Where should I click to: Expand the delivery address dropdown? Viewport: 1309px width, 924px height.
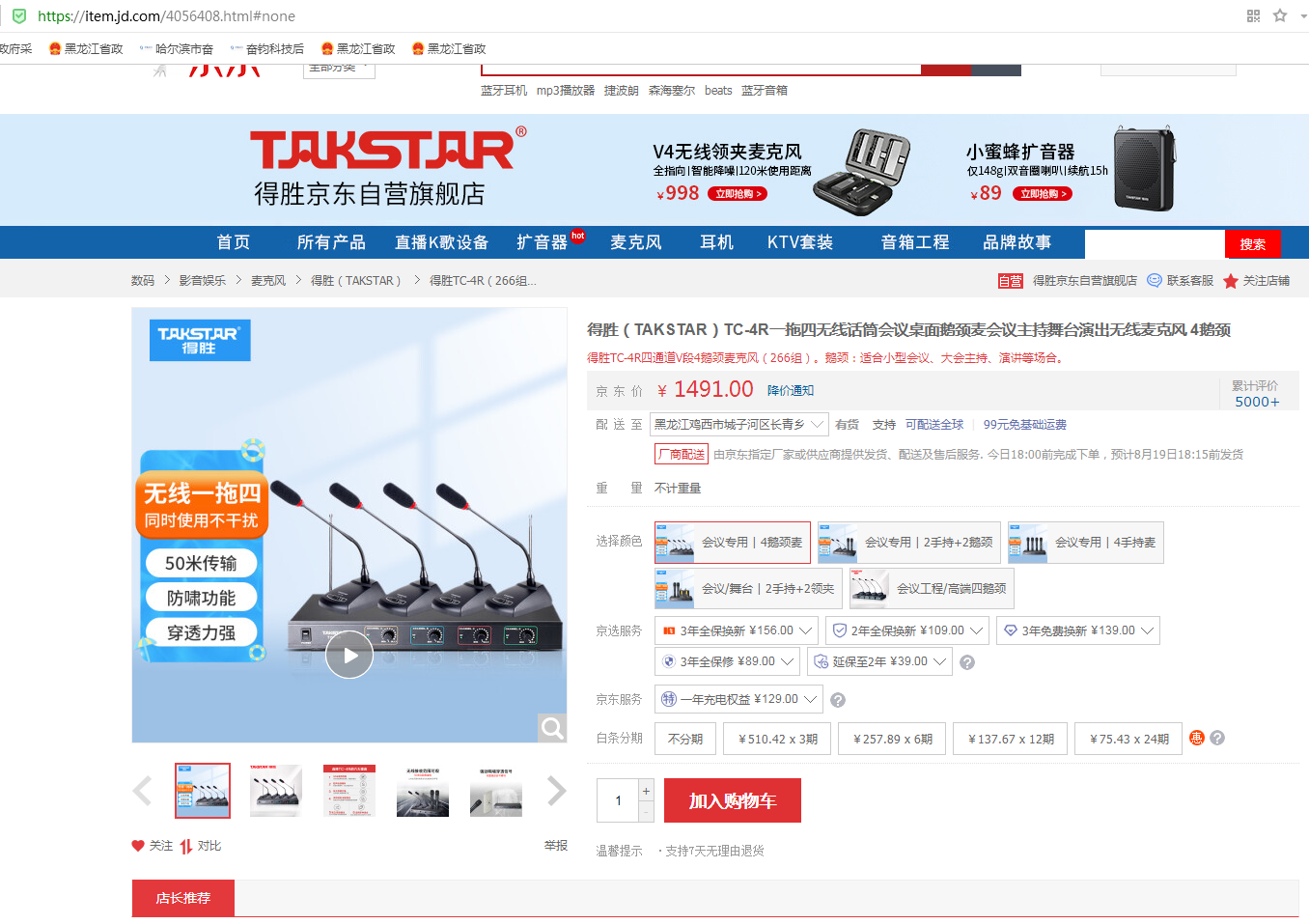pyautogui.click(x=739, y=424)
